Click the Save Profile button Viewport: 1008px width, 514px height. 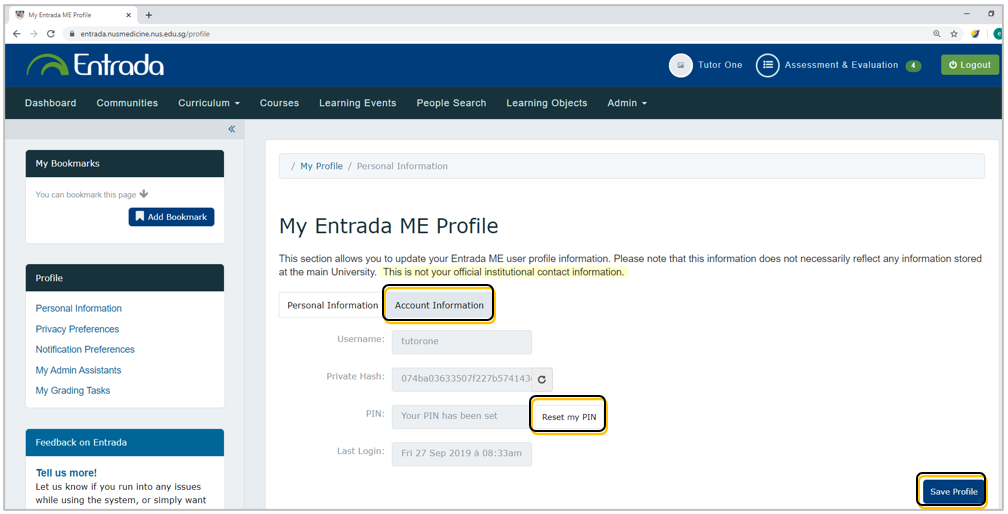point(953,492)
